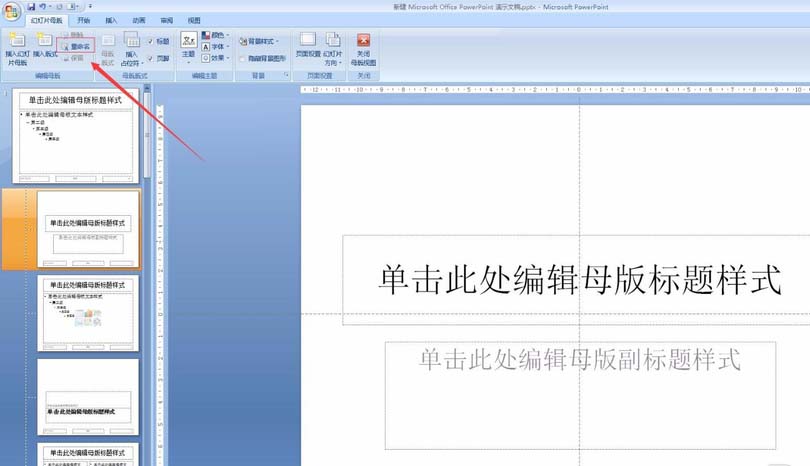Switch to the 插入 ribbon tab
This screenshot has width=810, height=466.
point(111,21)
